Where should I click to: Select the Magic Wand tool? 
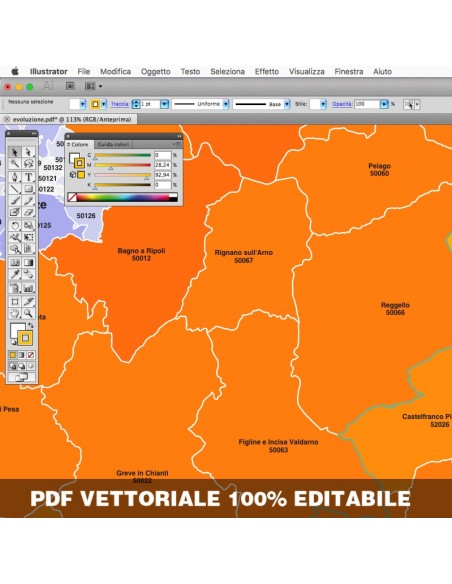(15, 164)
